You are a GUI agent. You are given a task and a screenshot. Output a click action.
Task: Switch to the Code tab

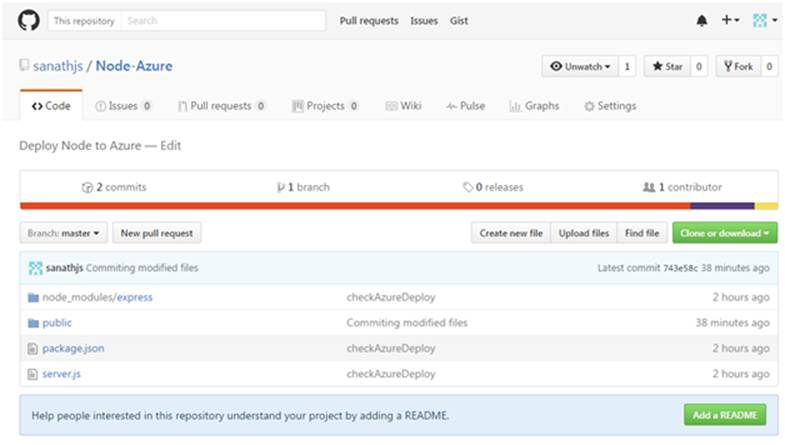tap(51, 106)
